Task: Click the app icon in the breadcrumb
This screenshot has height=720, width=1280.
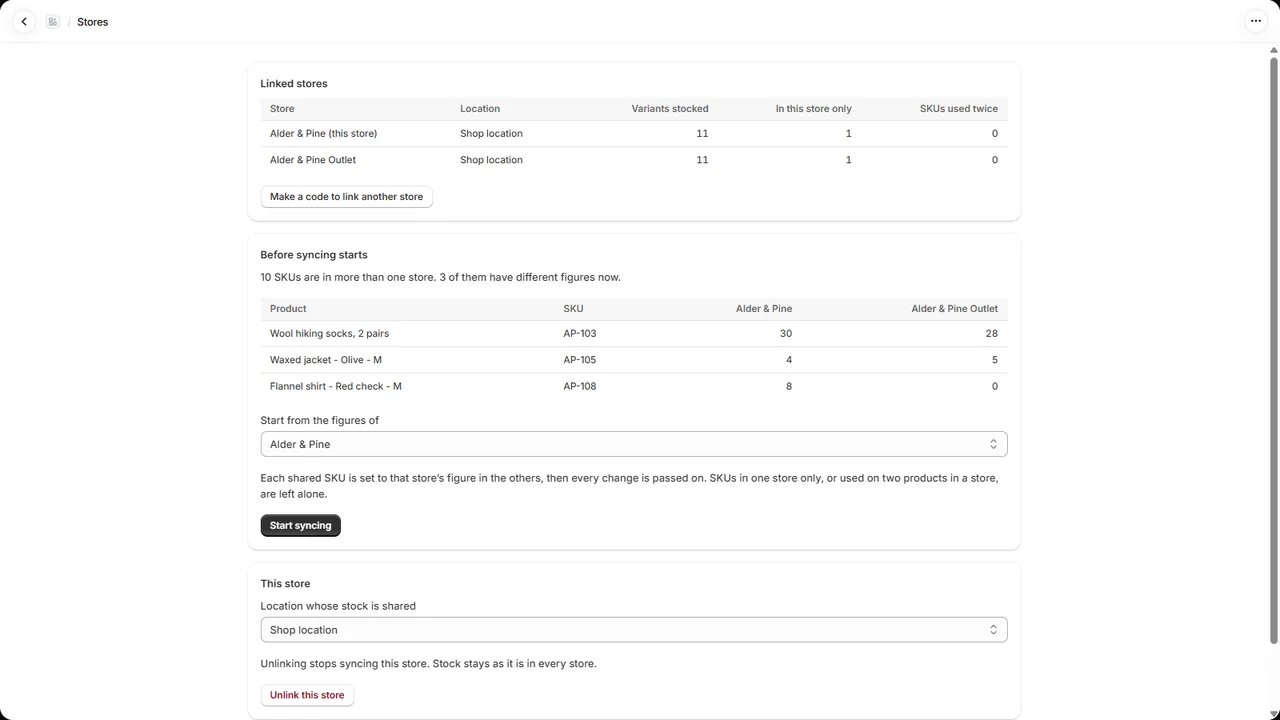Action: 53,21
